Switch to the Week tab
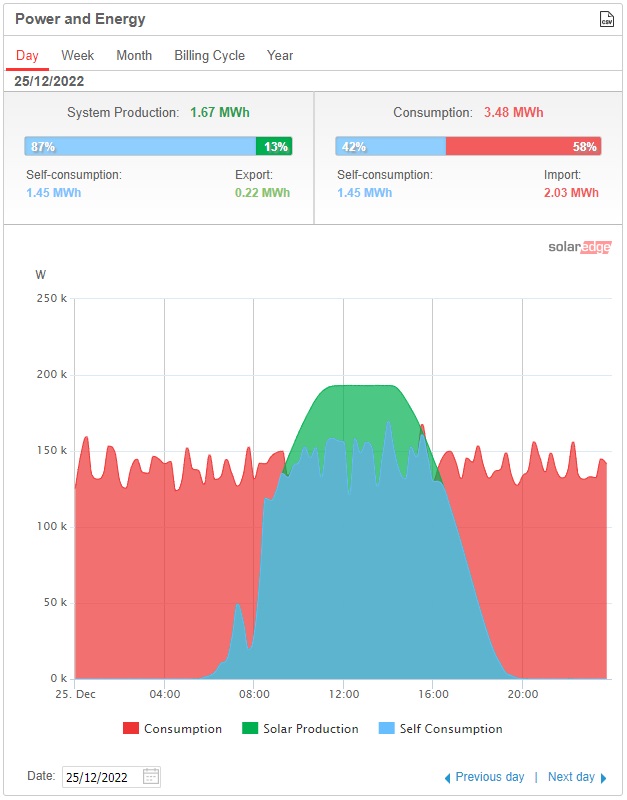The image size is (627, 800). [77, 56]
